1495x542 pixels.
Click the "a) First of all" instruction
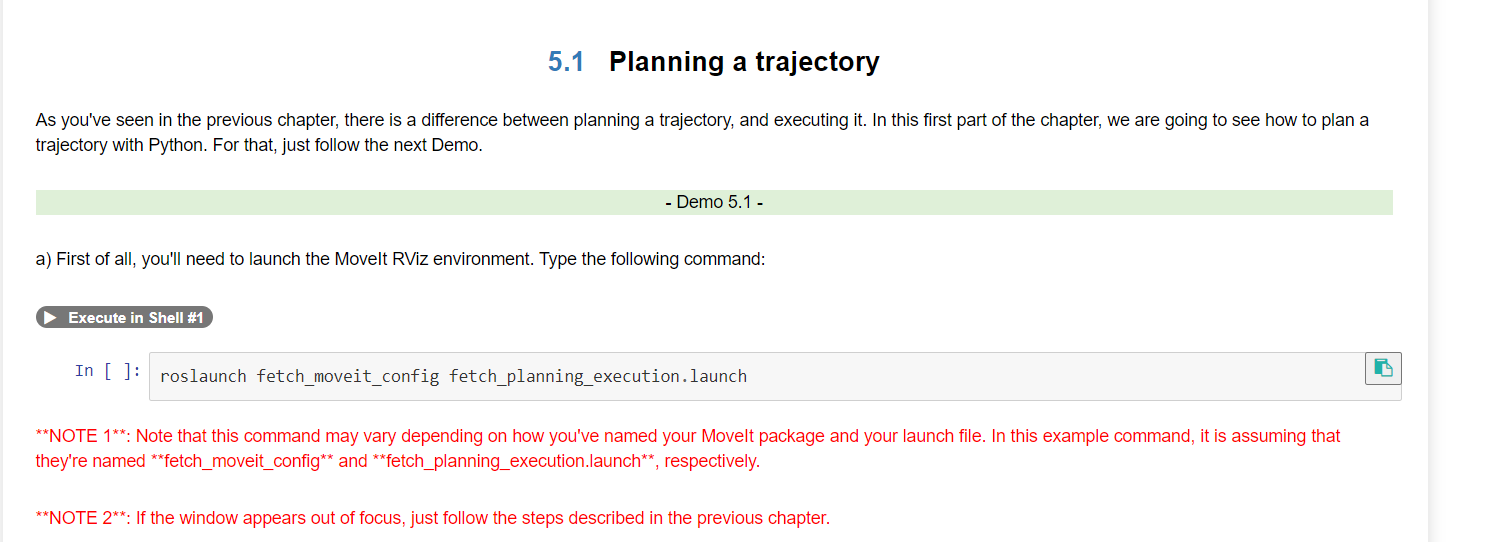tap(400, 259)
